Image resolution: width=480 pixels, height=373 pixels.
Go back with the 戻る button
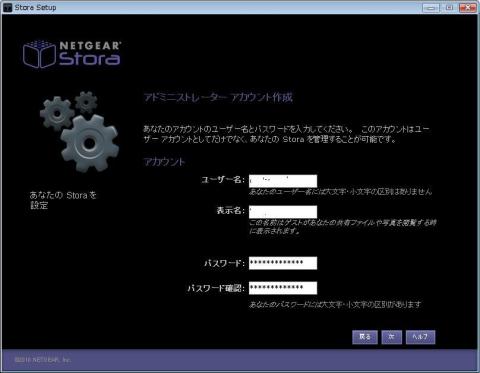[x=365, y=337]
